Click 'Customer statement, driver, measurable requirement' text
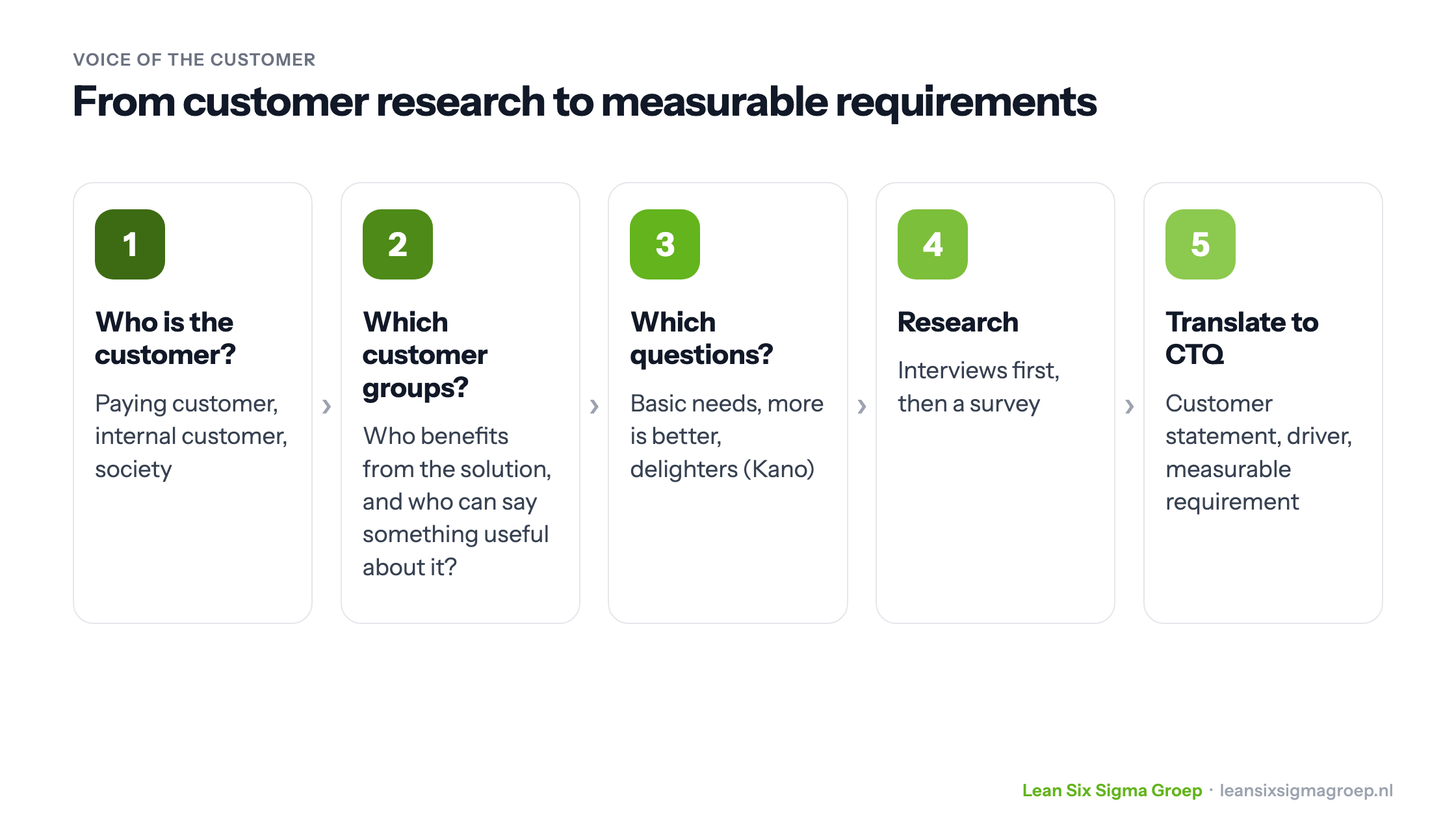Image resolution: width=1456 pixels, height=819 pixels. (x=1259, y=452)
